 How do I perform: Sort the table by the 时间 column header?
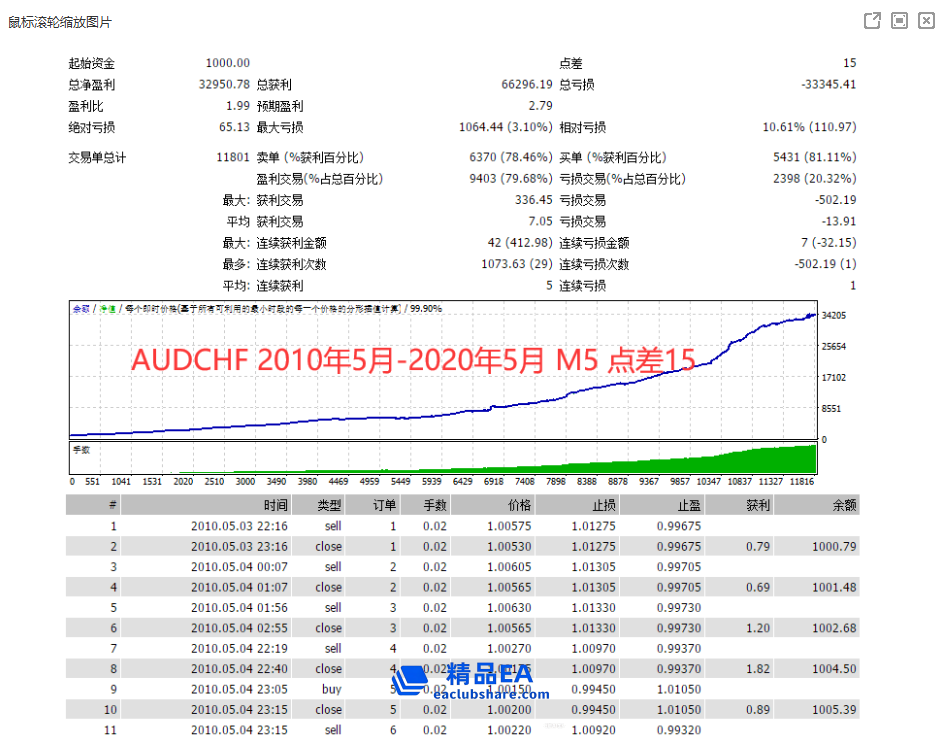(276, 504)
